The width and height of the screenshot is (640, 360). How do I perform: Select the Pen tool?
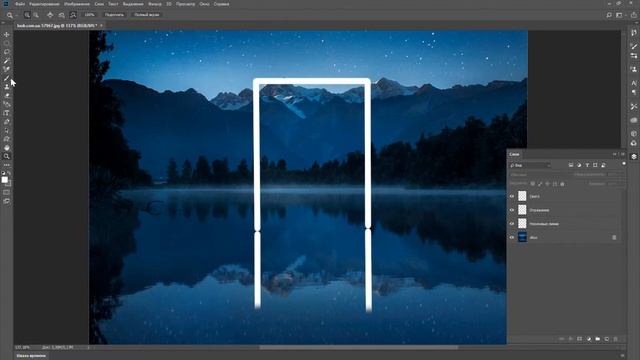(7, 122)
